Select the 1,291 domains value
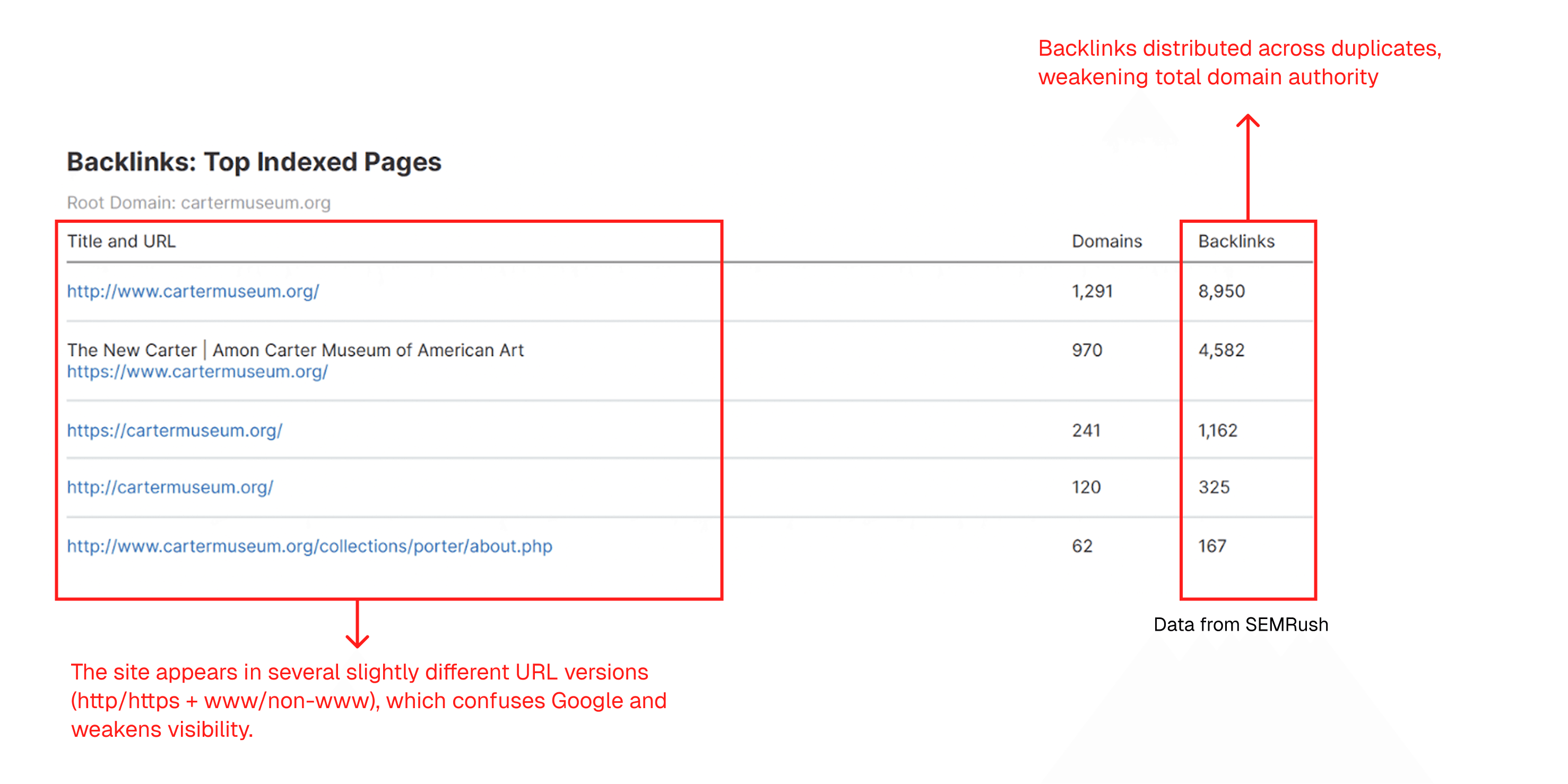Viewport: 1568px width, 784px height. (1091, 292)
